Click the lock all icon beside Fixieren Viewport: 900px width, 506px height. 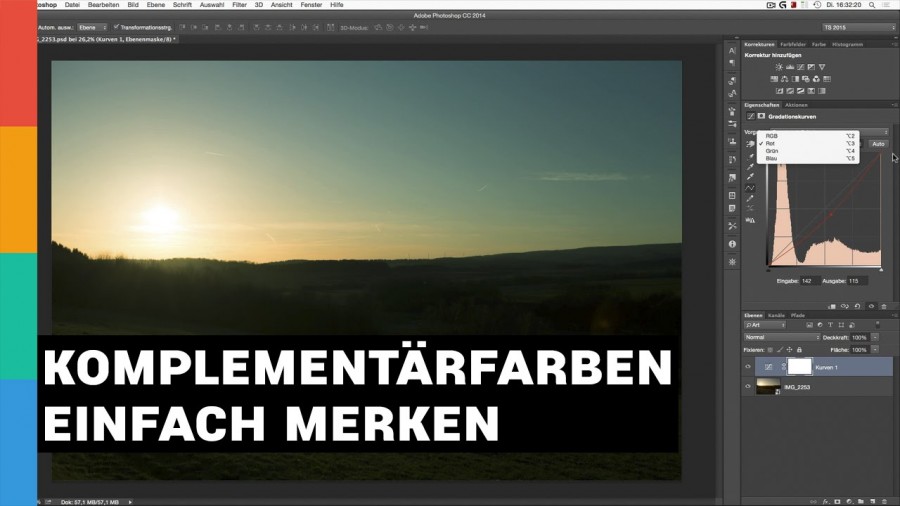coord(799,350)
